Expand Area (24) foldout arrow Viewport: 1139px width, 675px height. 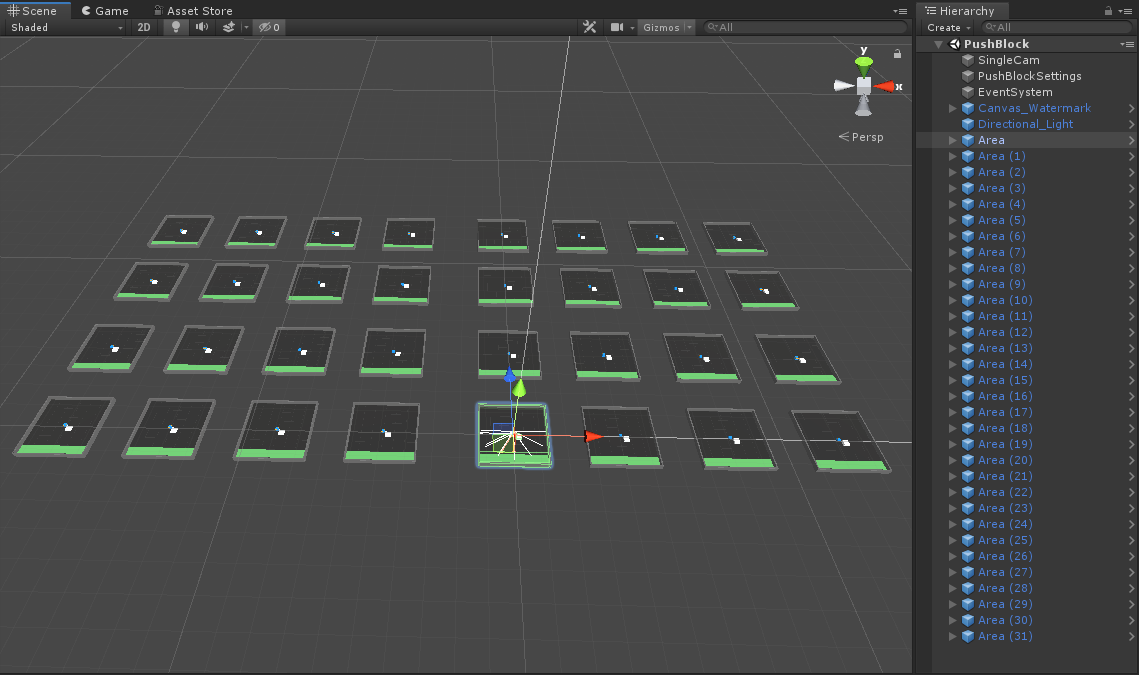(952, 524)
